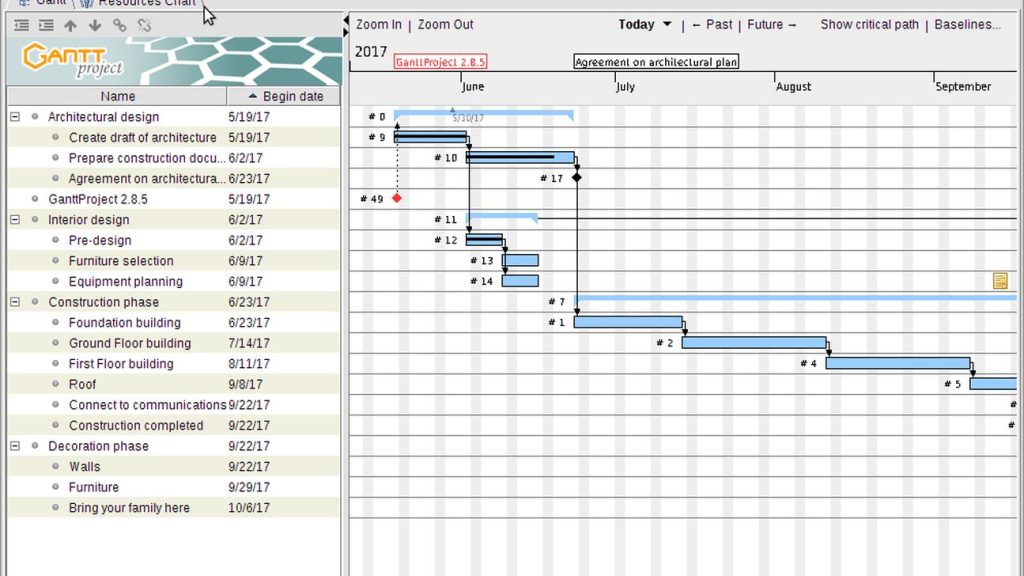This screenshot has height=576, width=1024.
Task: Select the Roof task
Action: (82, 384)
